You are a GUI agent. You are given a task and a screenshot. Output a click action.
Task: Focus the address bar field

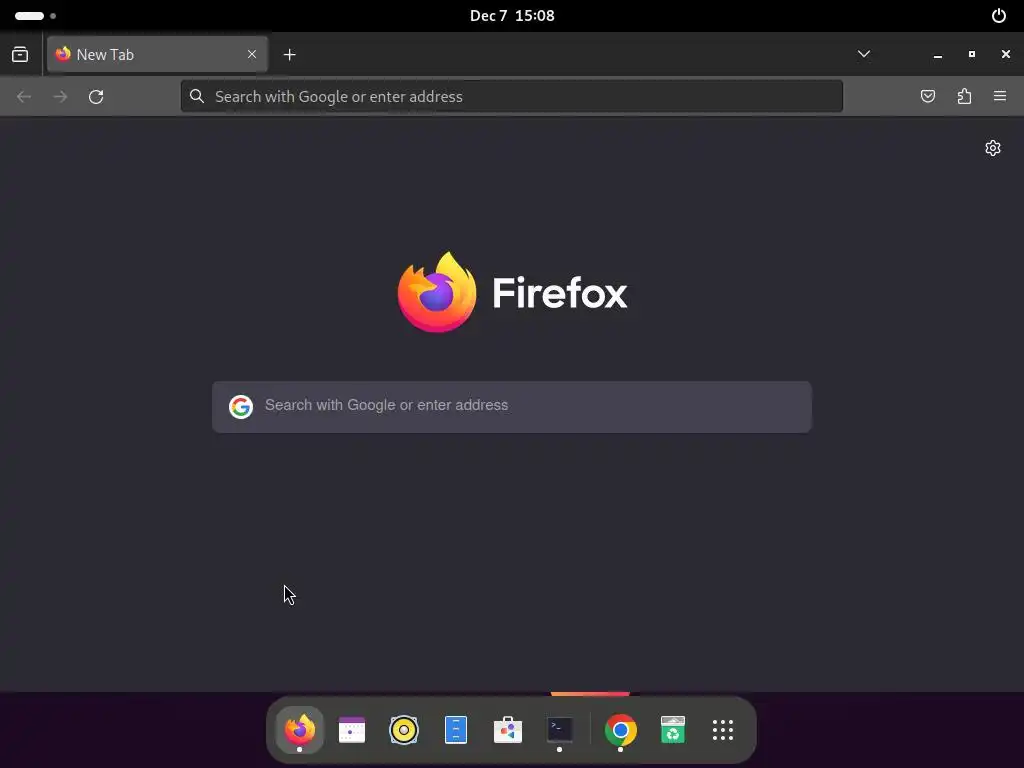coord(512,97)
